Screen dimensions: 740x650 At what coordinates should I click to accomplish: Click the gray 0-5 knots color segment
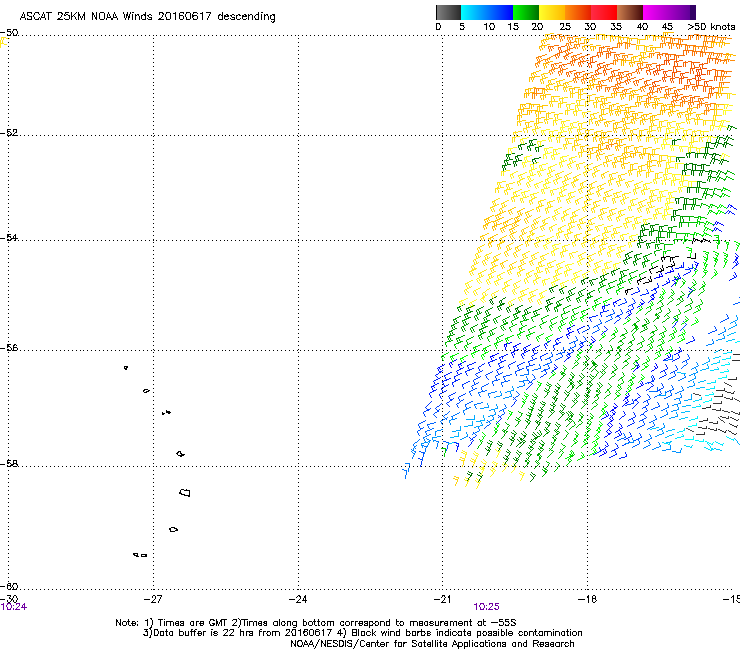tap(449, 12)
